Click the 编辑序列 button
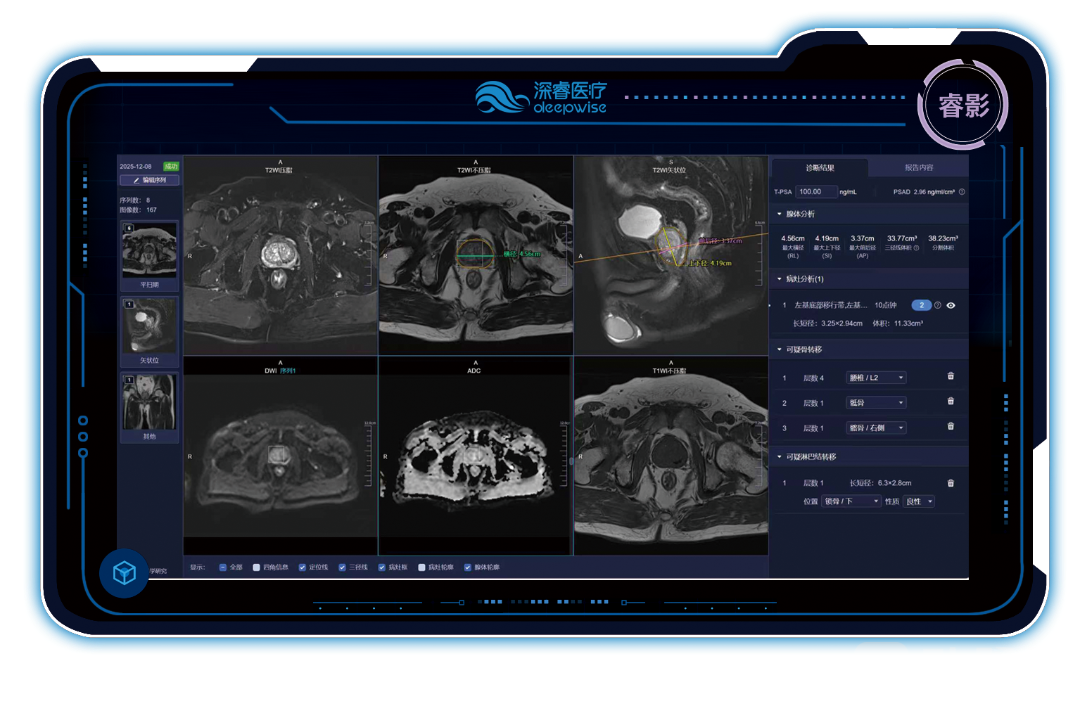 149,181
